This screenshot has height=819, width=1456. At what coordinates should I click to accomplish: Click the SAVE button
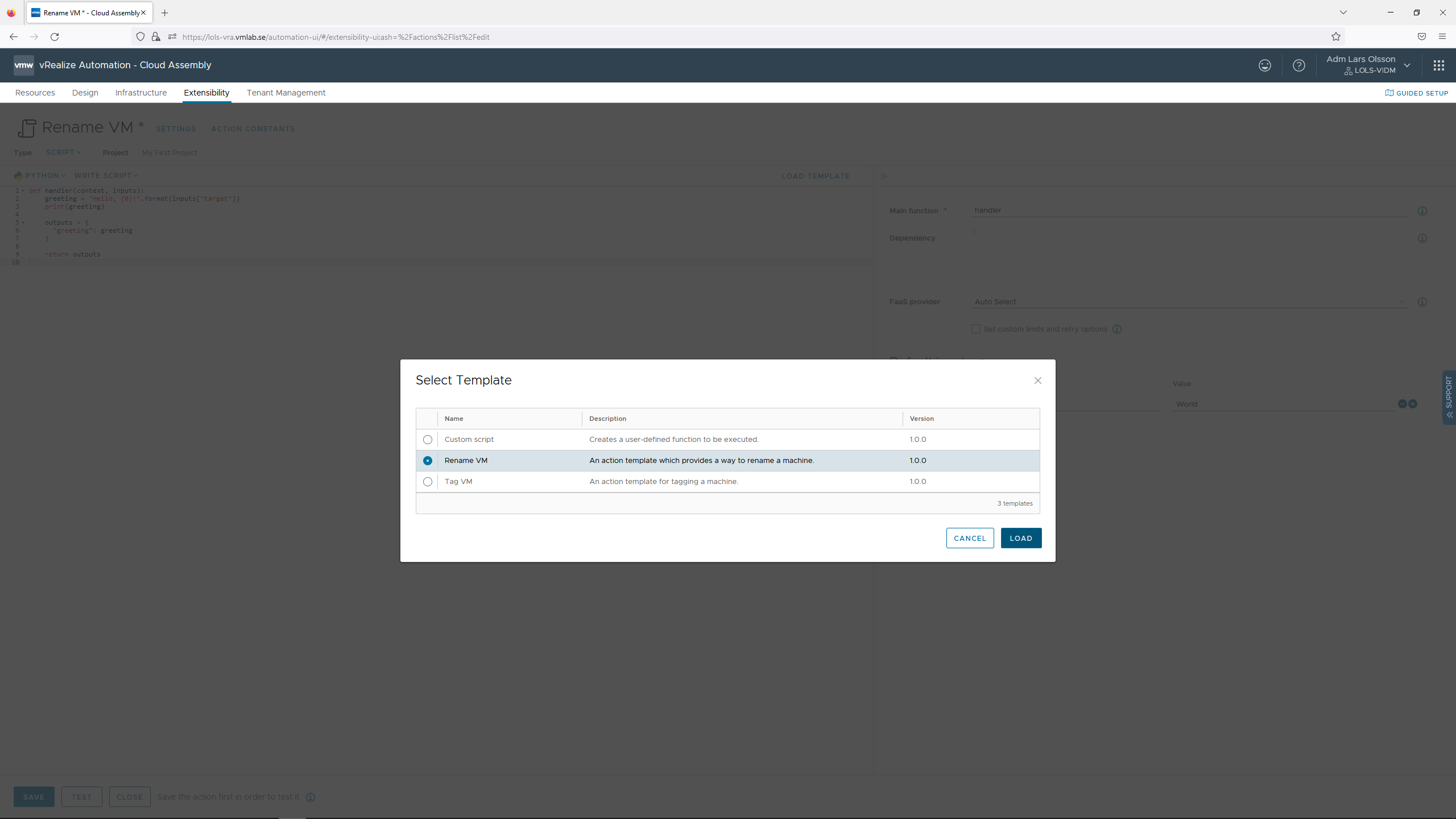[34, 797]
